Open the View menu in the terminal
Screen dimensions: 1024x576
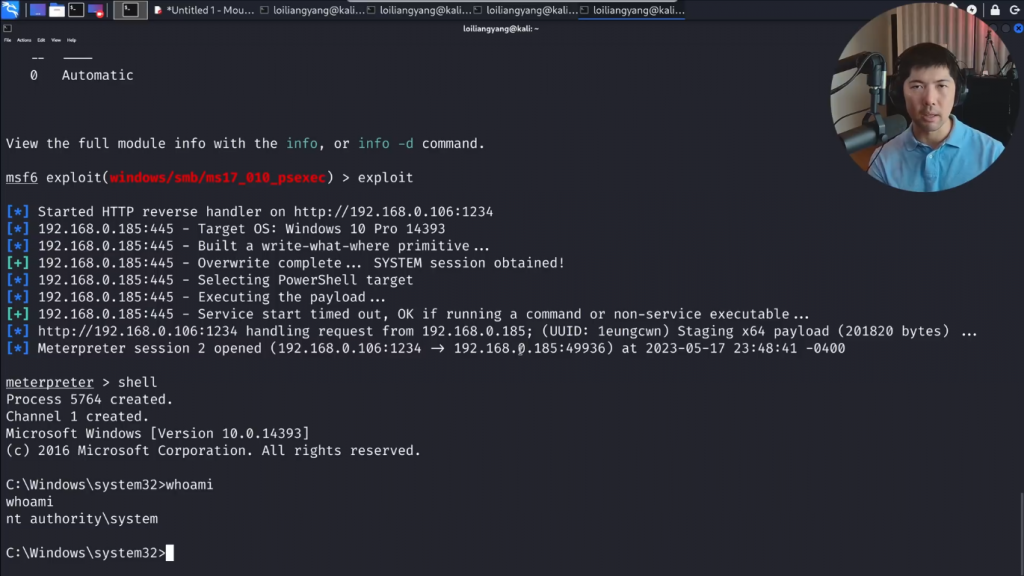tap(56, 40)
